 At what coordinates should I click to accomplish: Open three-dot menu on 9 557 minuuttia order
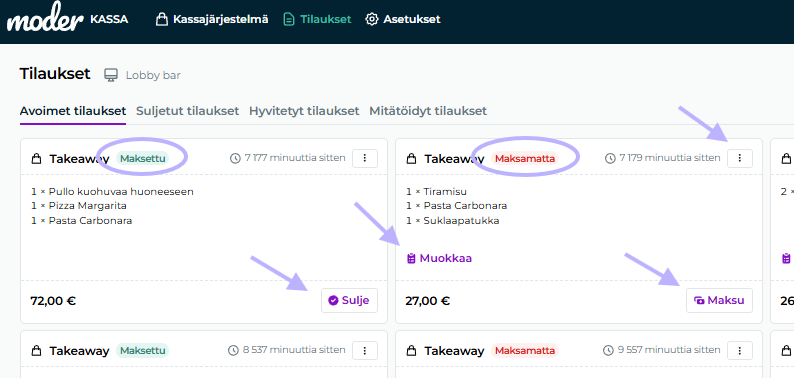740,350
